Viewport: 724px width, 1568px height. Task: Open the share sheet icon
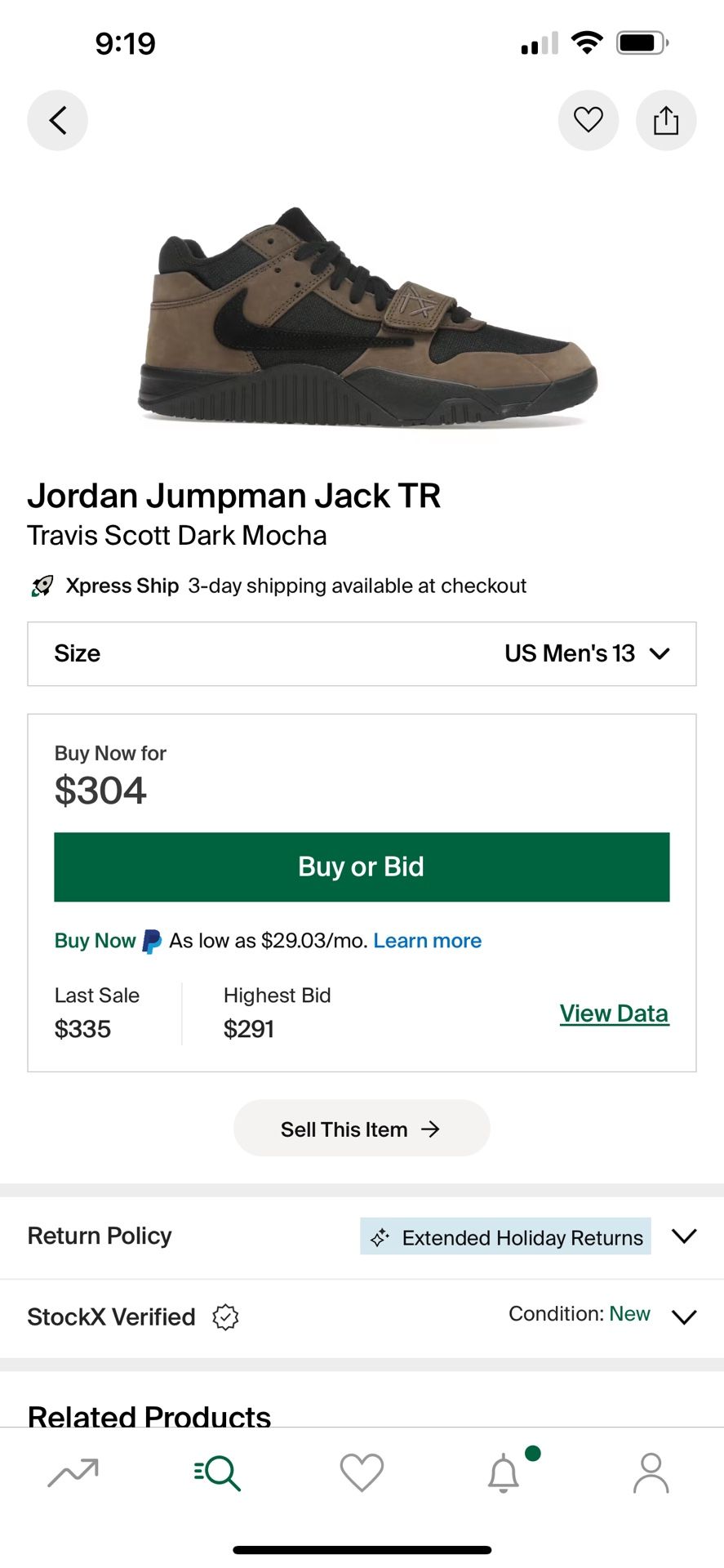[665, 121]
